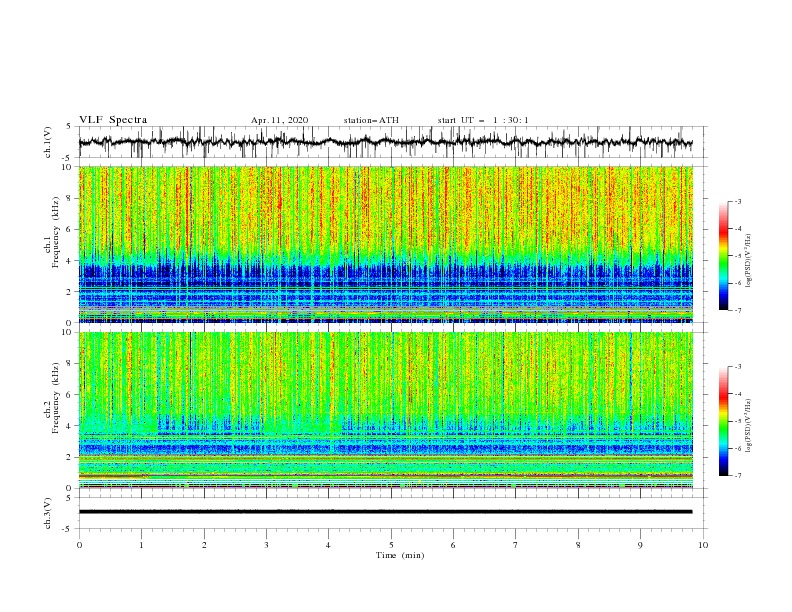
Task: Click the "-7" label on the ch.1 colorbar
Action: pos(737,310)
